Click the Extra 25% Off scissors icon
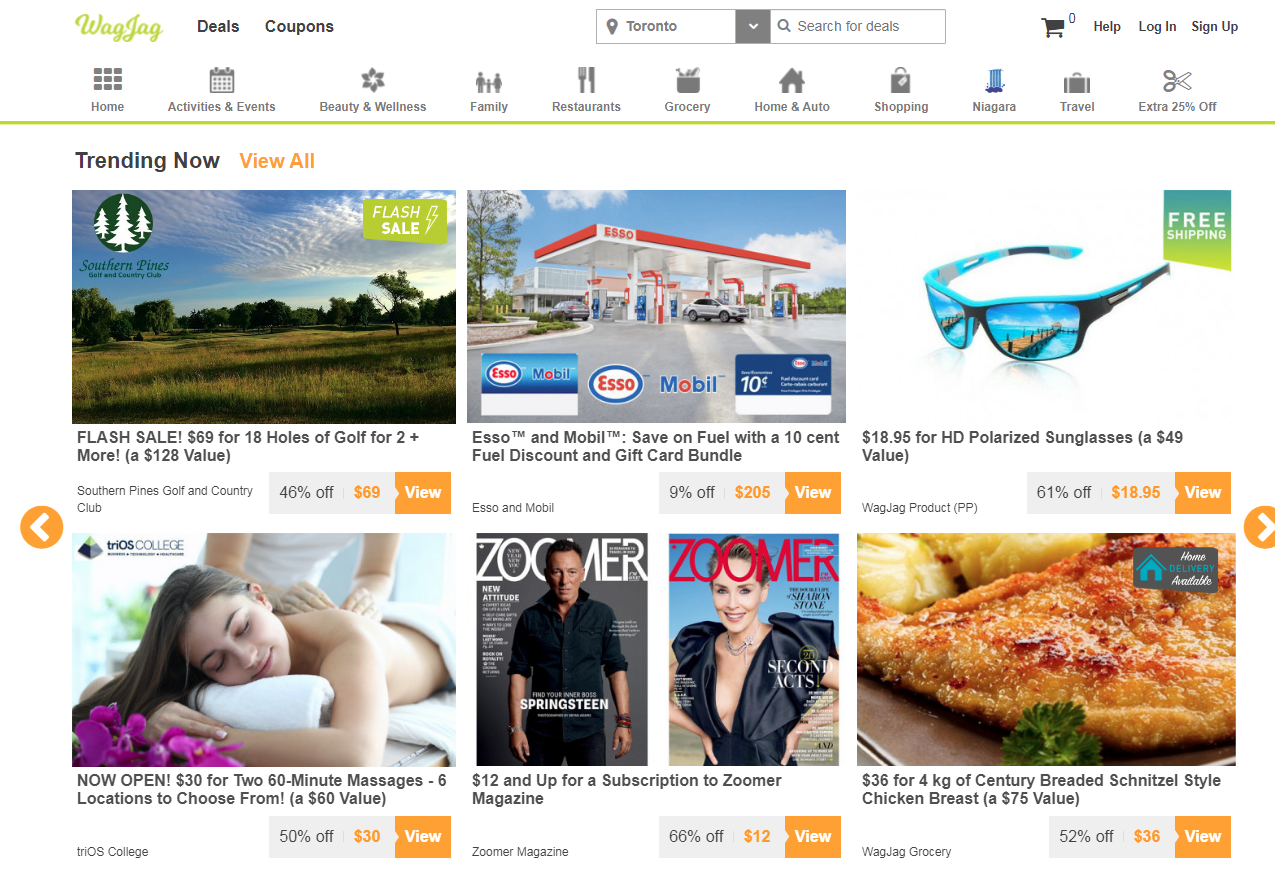The image size is (1275, 869). point(1177,81)
